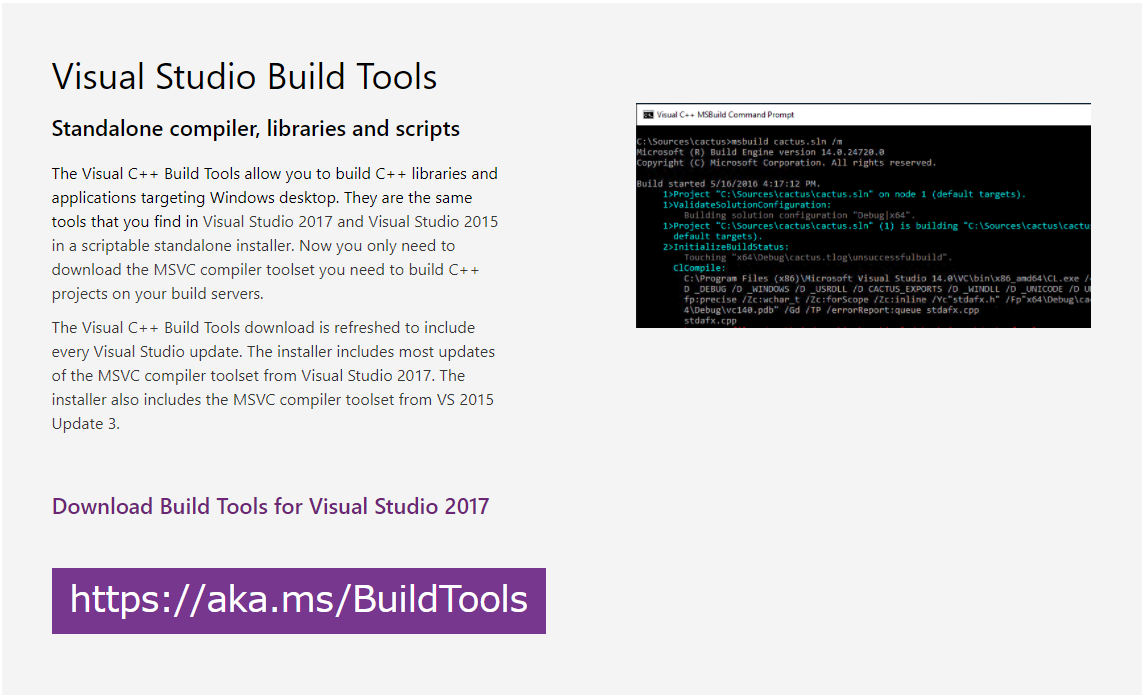Image resolution: width=1144 pixels, height=695 pixels.
Task: Click the Build started 5/16/2016 line
Action: [727, 184]
